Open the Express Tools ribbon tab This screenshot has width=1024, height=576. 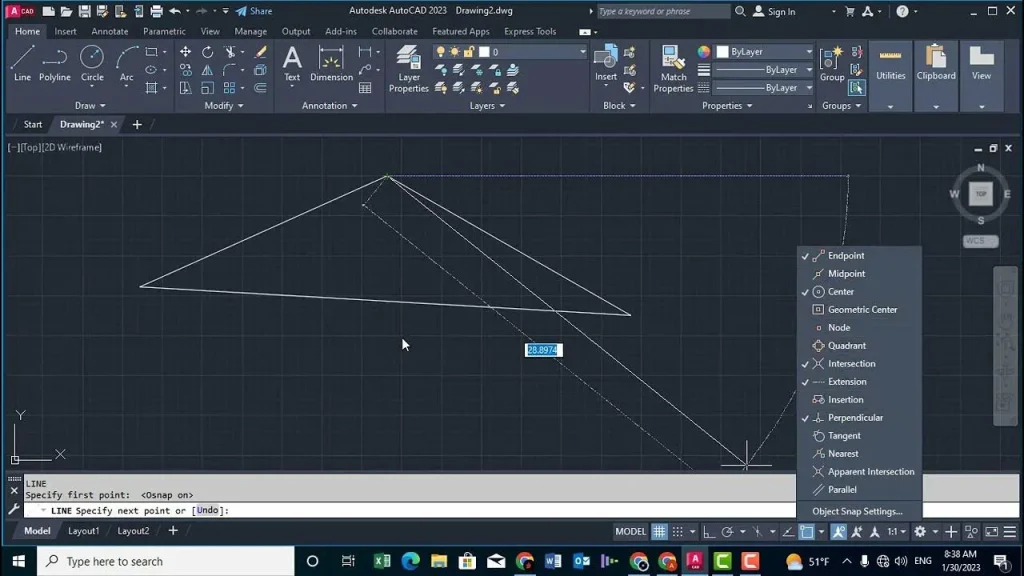coord(530,31)
